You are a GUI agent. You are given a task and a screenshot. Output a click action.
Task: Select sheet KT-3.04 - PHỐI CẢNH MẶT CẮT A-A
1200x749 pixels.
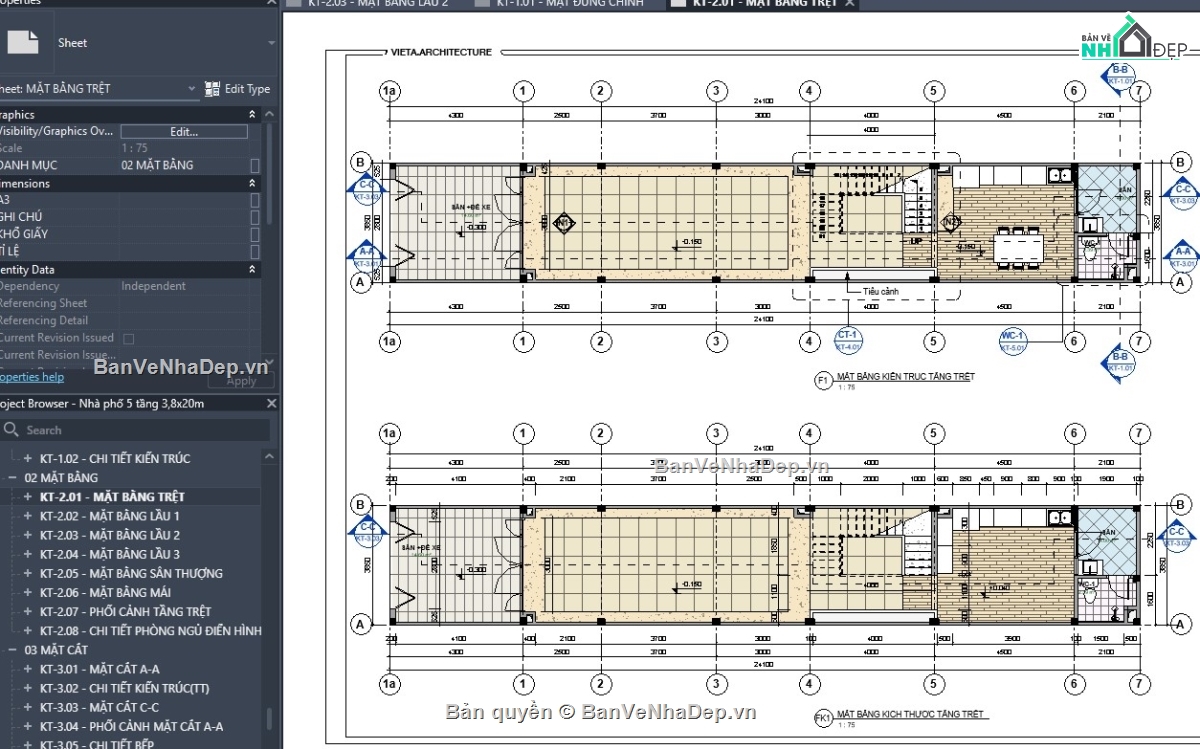point(132,727)
